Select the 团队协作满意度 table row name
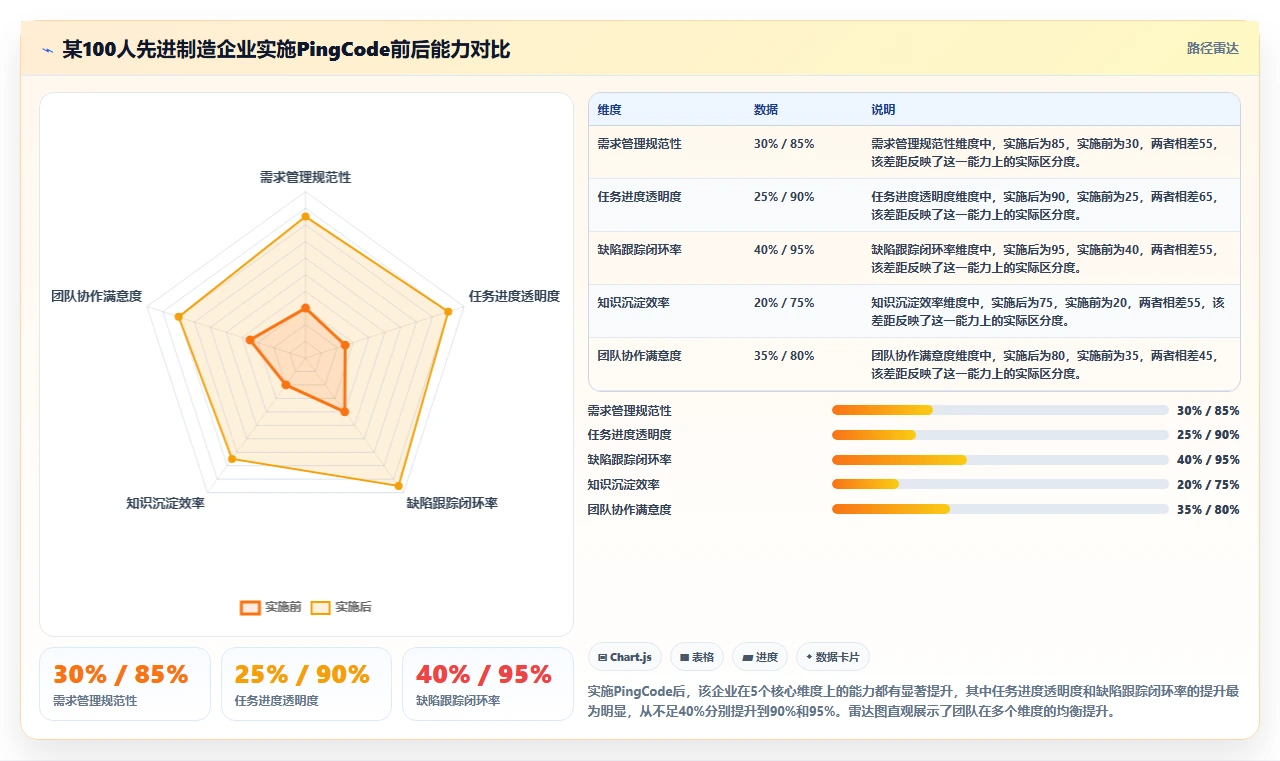Screen dimensions: 1280x761 coord(639,356)
